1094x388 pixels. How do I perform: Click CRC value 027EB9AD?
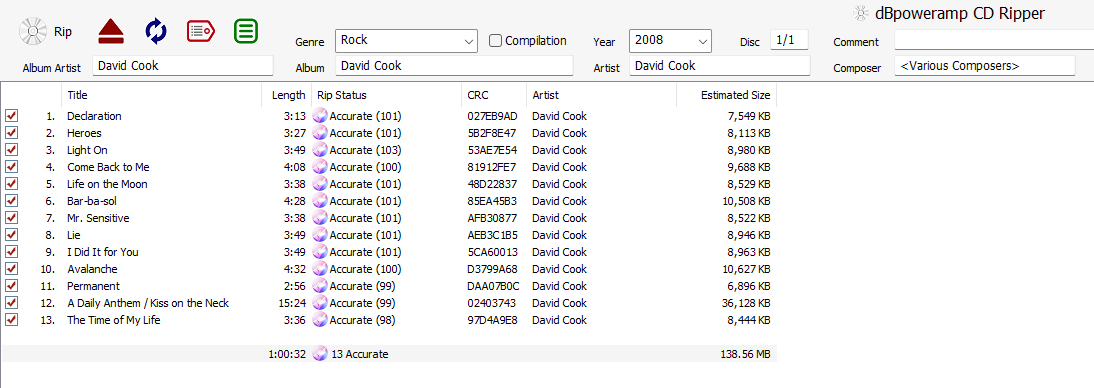[x=493, y=116]
